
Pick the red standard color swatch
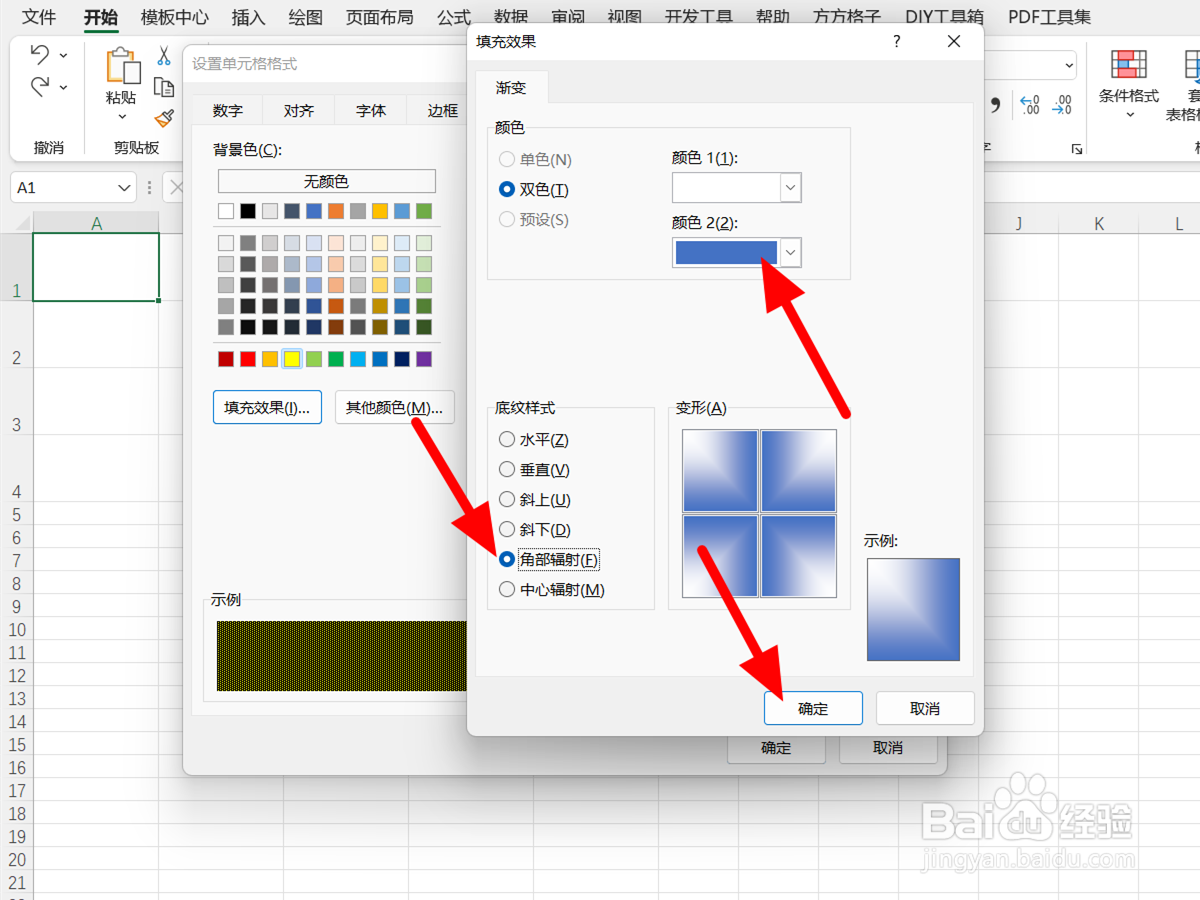(x=248, y=359)
